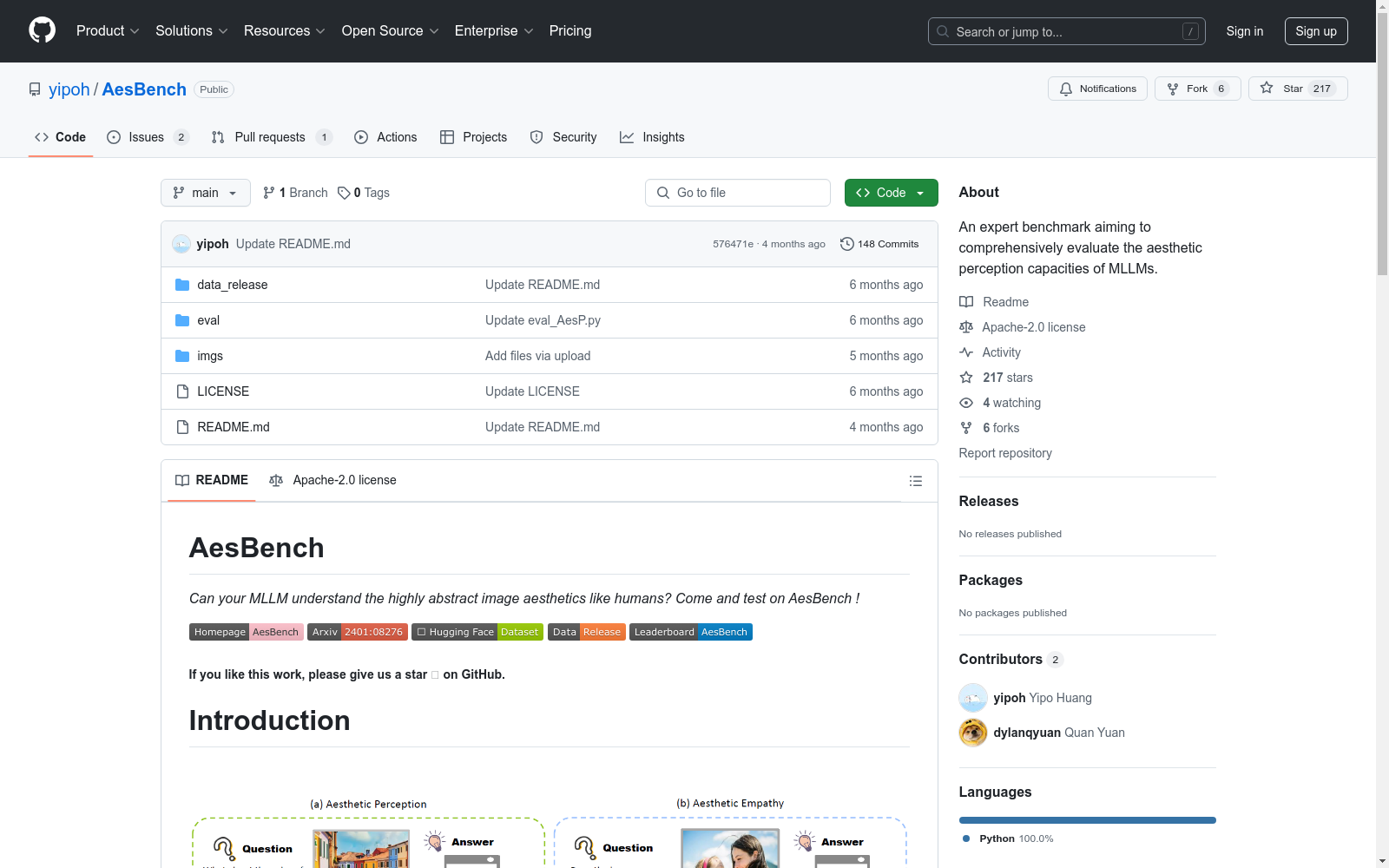1389x868 pixels.
Task: Open the Security tab
Action: (563, 137)
